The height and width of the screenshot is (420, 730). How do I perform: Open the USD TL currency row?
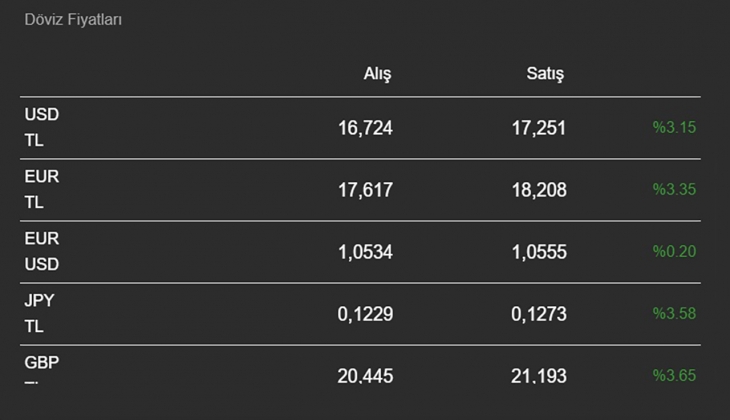42,127
